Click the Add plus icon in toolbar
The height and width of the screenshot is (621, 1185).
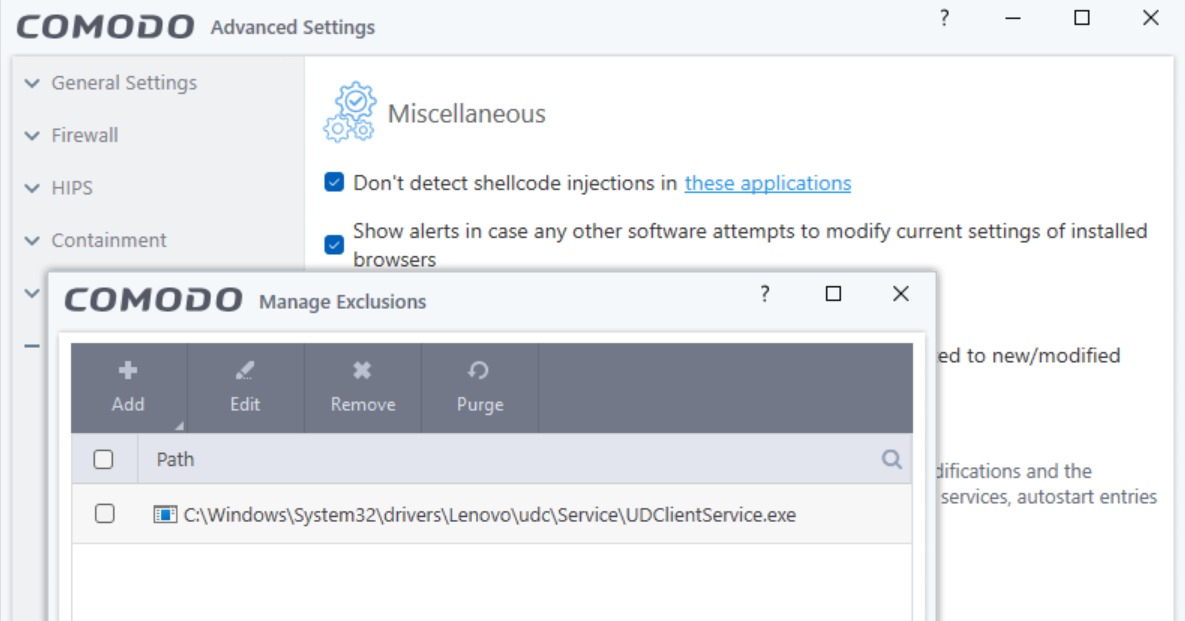(x=128, y=371)
